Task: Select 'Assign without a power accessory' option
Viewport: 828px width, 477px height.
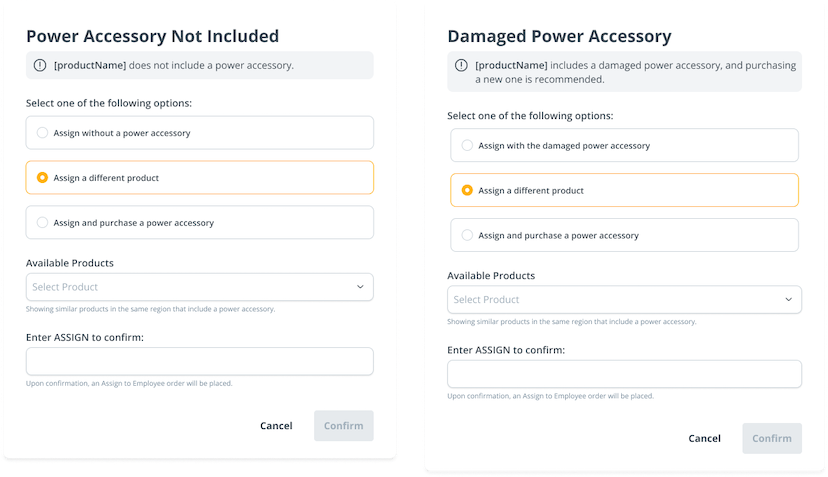Action: (x=42, y=132)
